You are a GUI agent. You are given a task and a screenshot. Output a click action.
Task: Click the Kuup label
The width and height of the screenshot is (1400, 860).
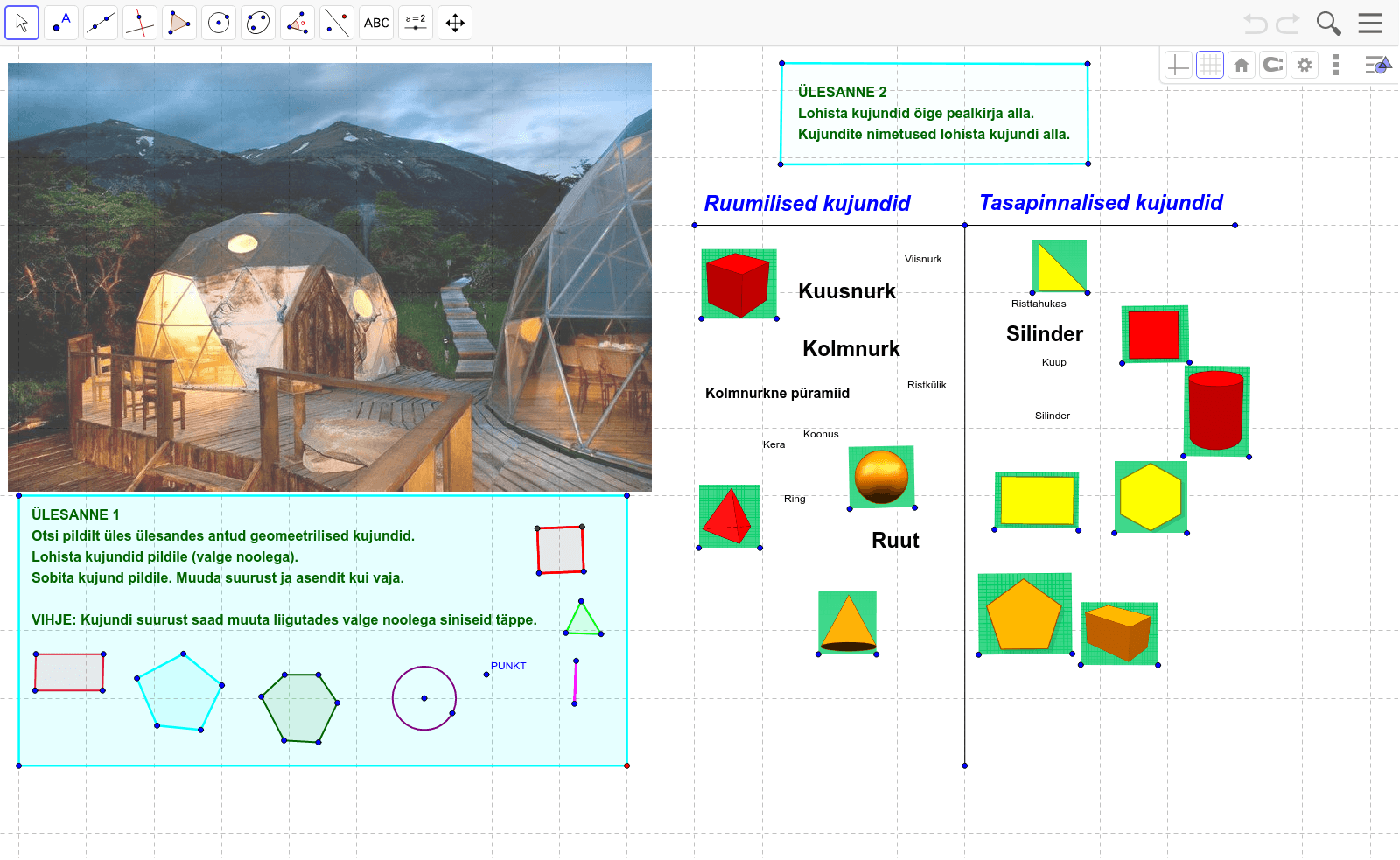(1054, 362)
